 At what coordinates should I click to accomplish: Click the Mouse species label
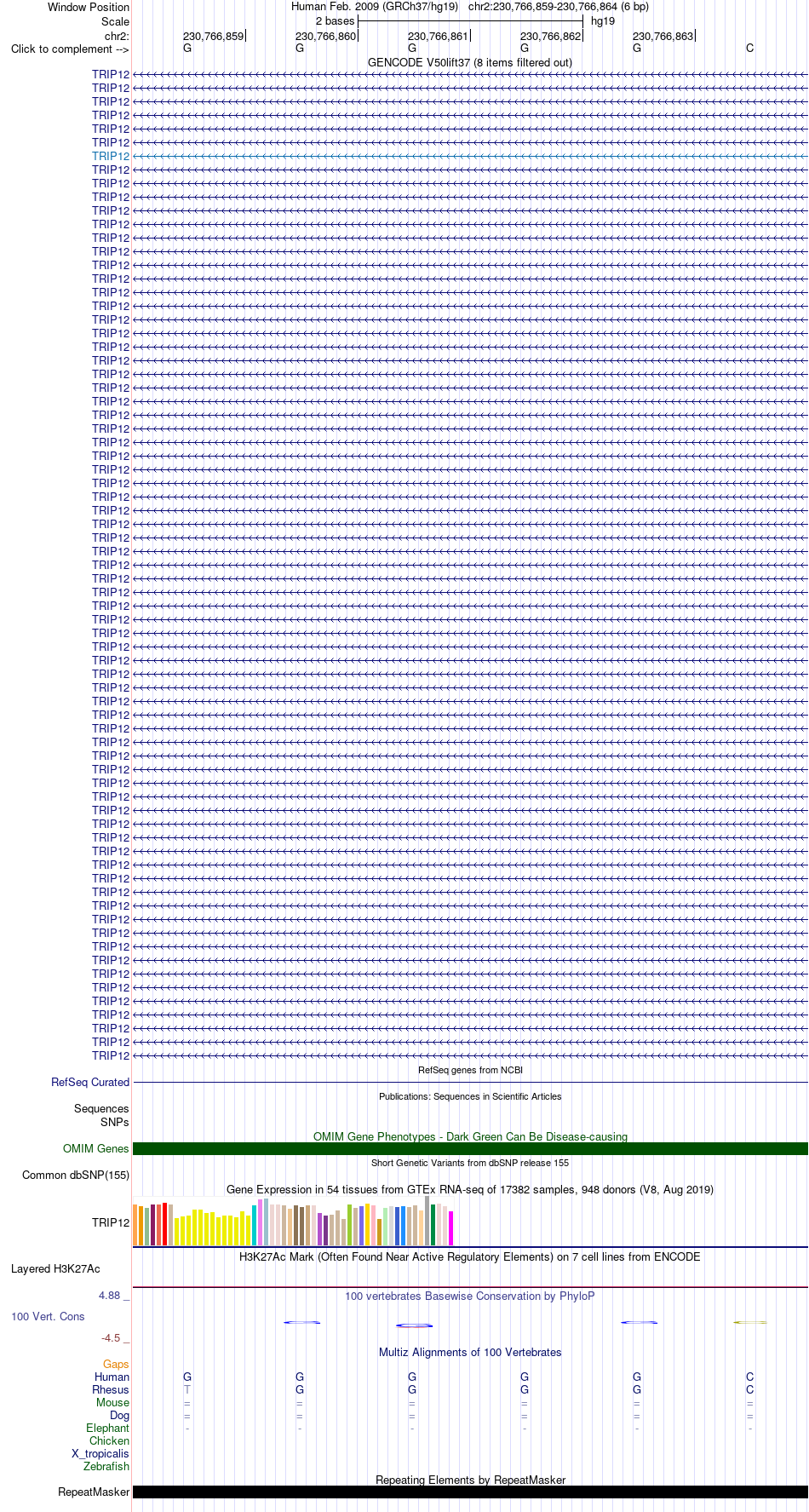(112, 1403)
